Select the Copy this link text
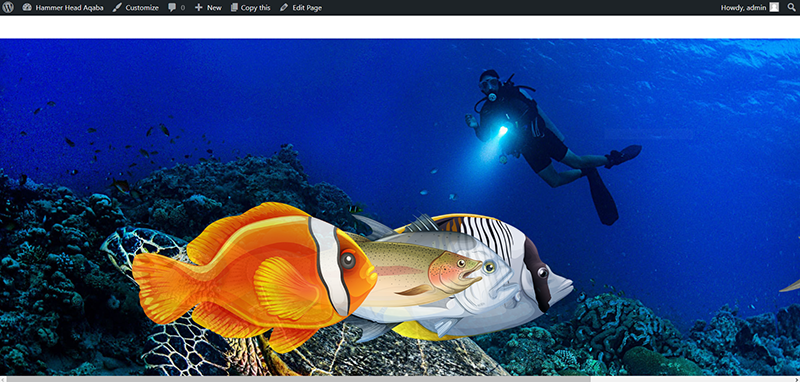The width and height of the screenshot is (800, 382). point(256,8)
